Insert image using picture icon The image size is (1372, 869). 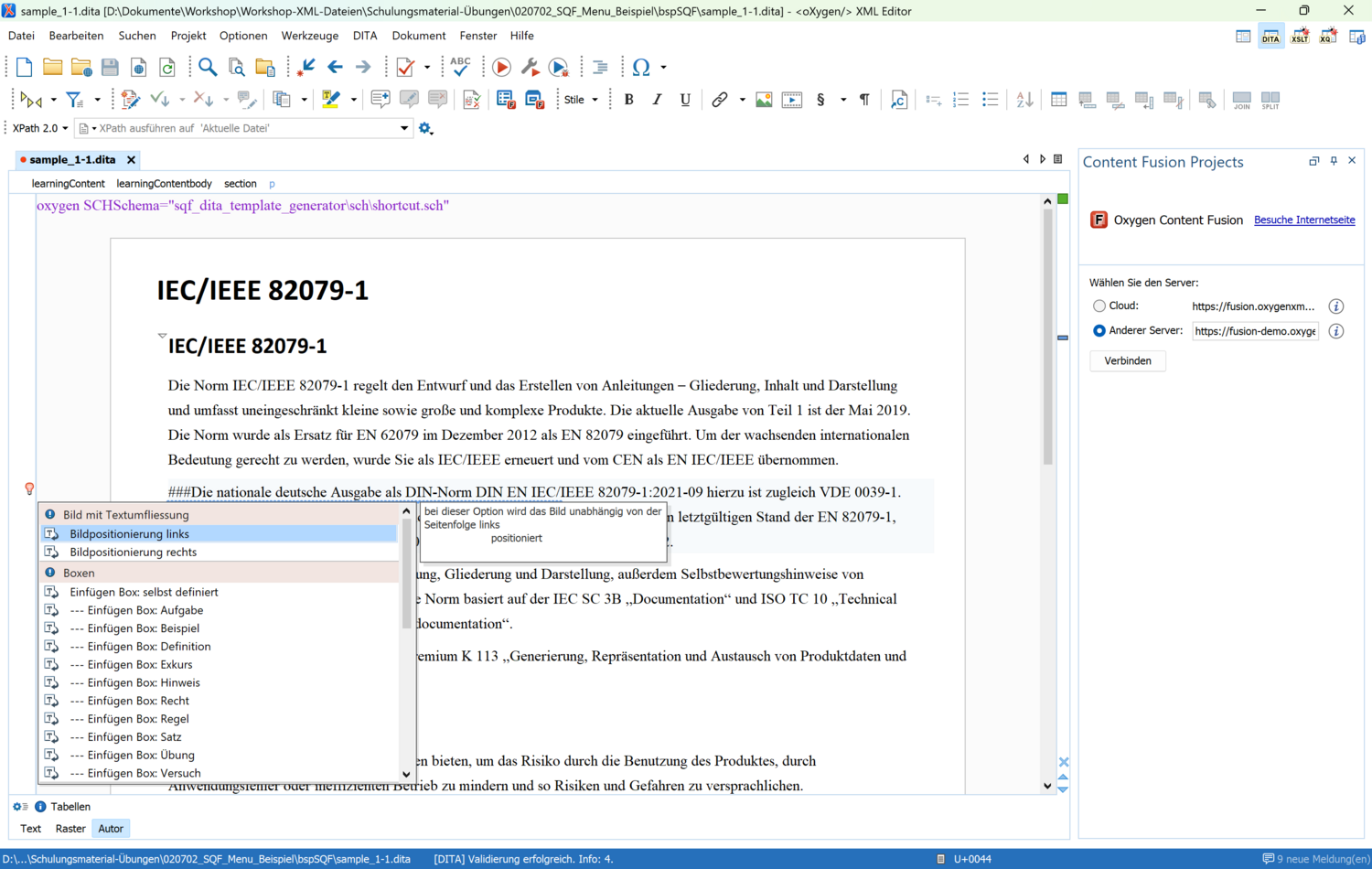(x=764, y=99)
